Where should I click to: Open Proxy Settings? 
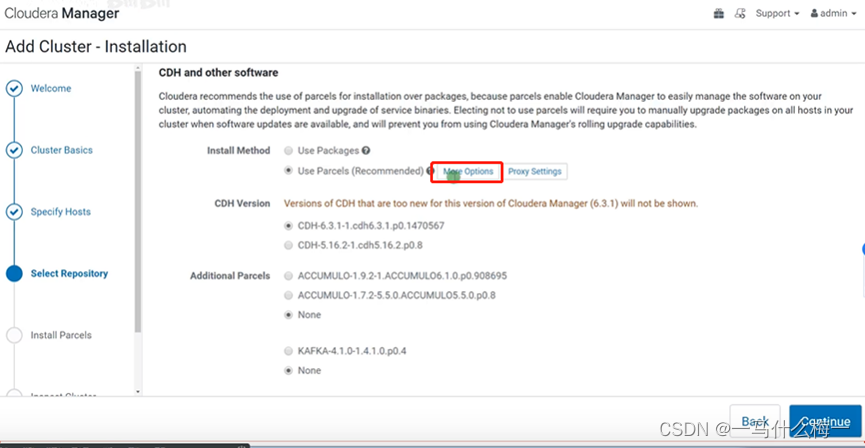click(x=535, y=172)
